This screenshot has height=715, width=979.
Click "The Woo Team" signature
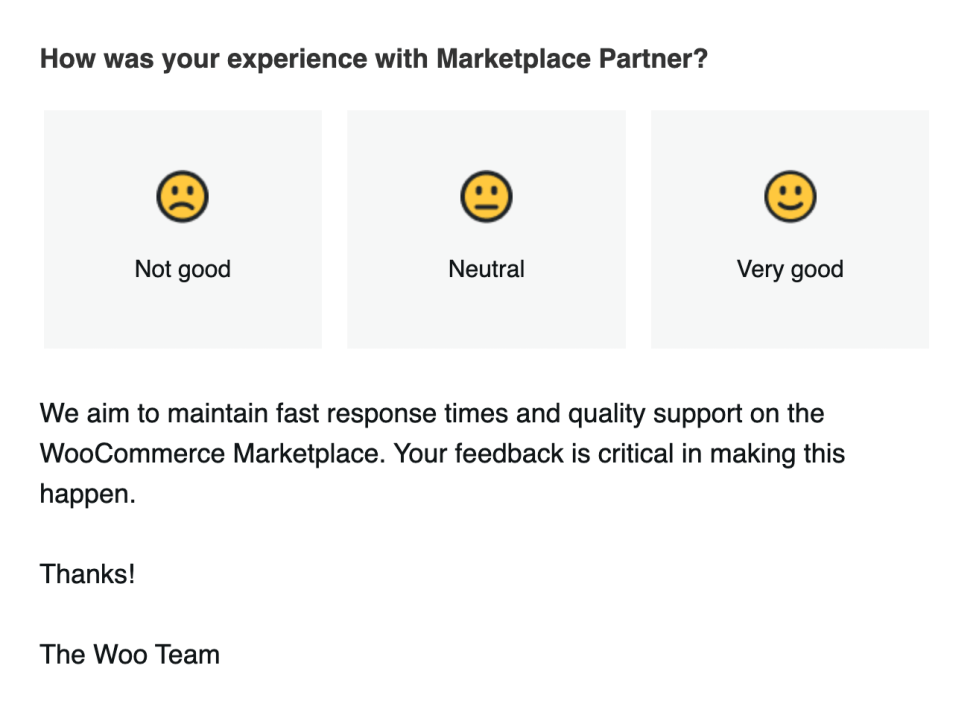pyautogui.click(x=129, y=655)
